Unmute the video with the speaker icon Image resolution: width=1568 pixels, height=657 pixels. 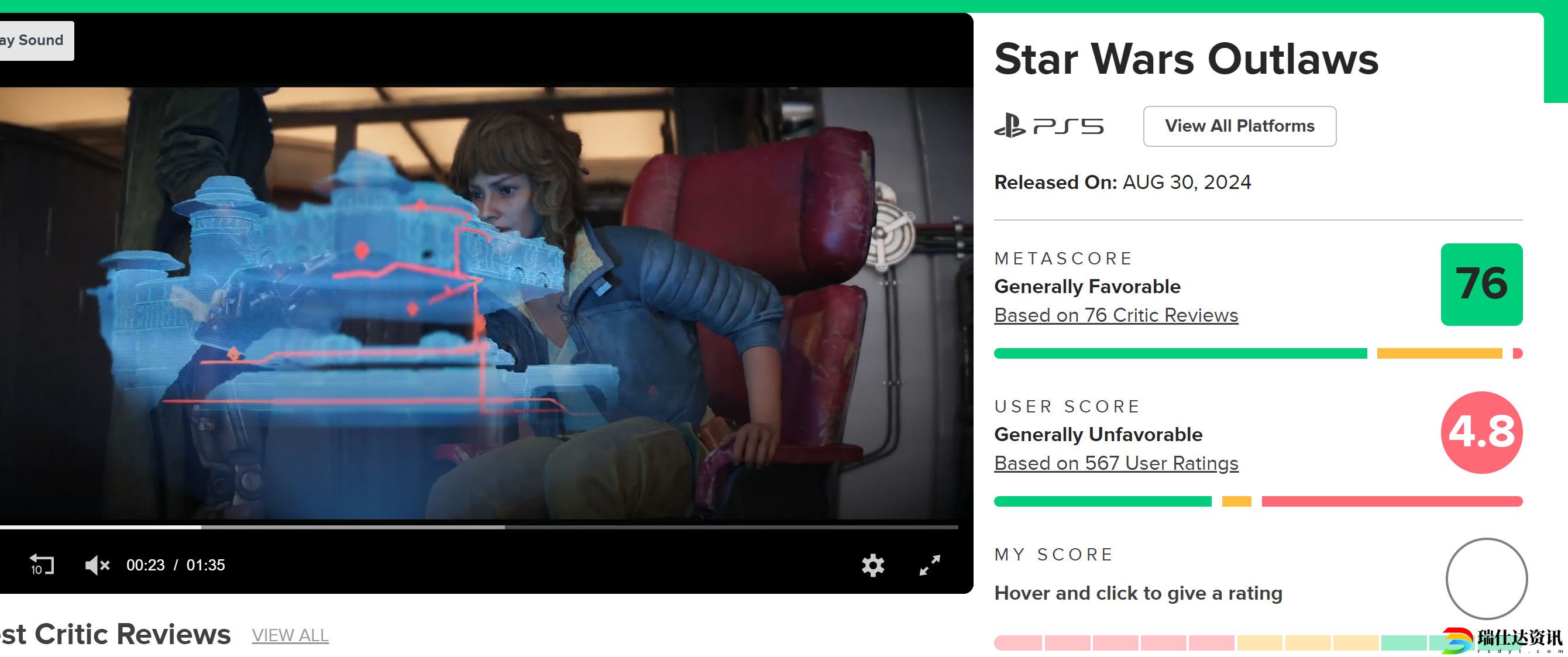click(97, 565)
